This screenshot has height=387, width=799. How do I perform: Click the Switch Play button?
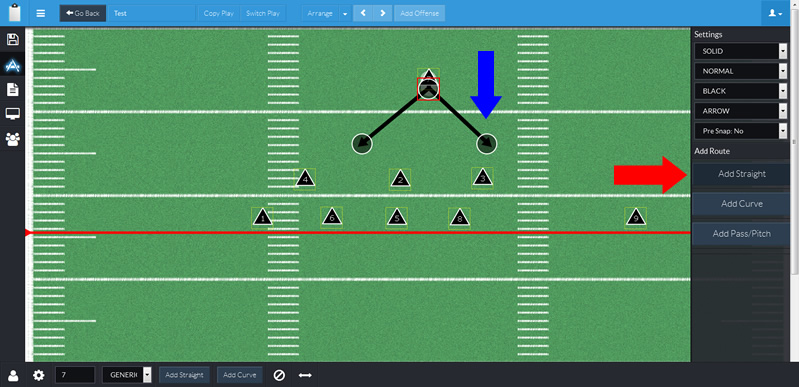point(262,13)
